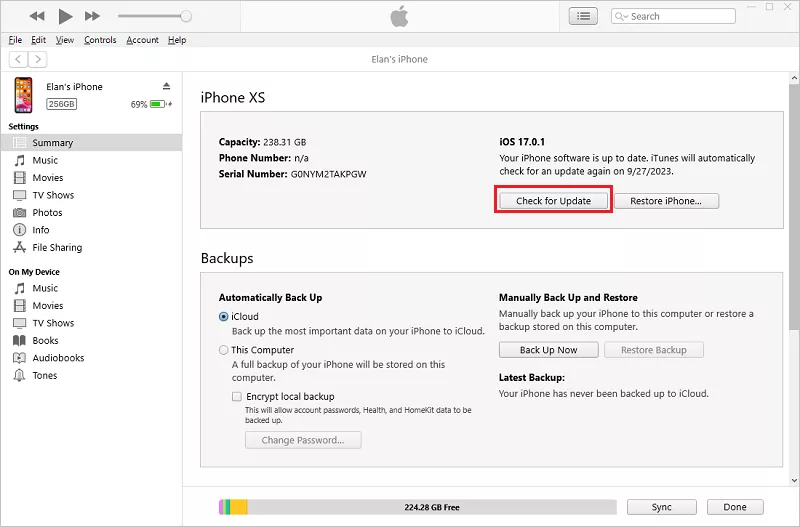The width and height of the screenshot is (800, 527).
Task: Select Photos label in sidebar
Action: tap(47, 212)
